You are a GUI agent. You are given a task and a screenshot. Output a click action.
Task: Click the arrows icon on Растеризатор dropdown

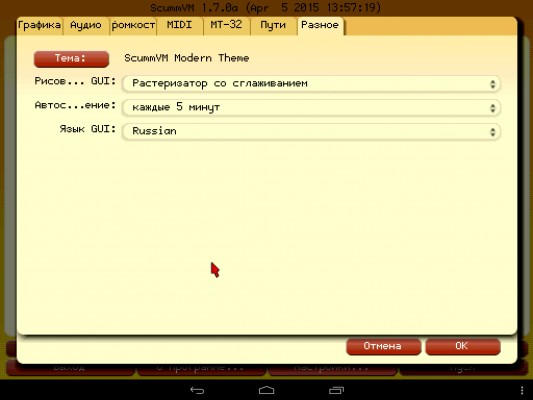pos(493,84)
